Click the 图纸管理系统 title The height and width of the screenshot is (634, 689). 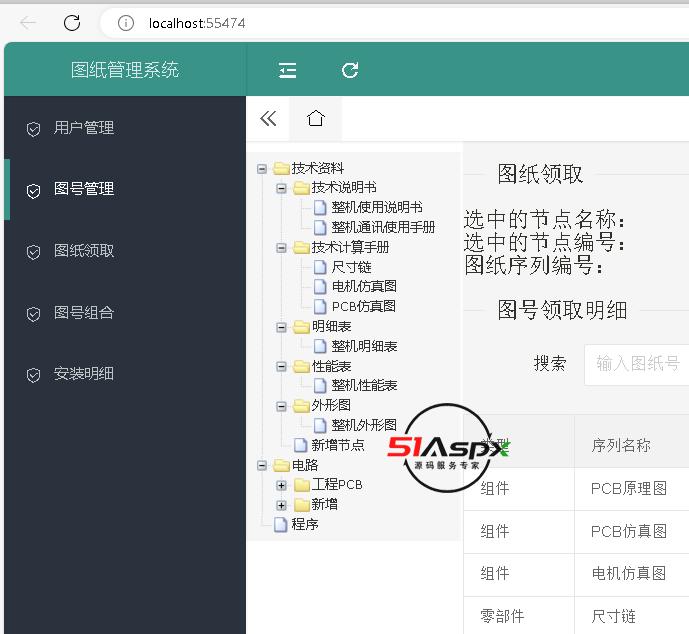125,70
